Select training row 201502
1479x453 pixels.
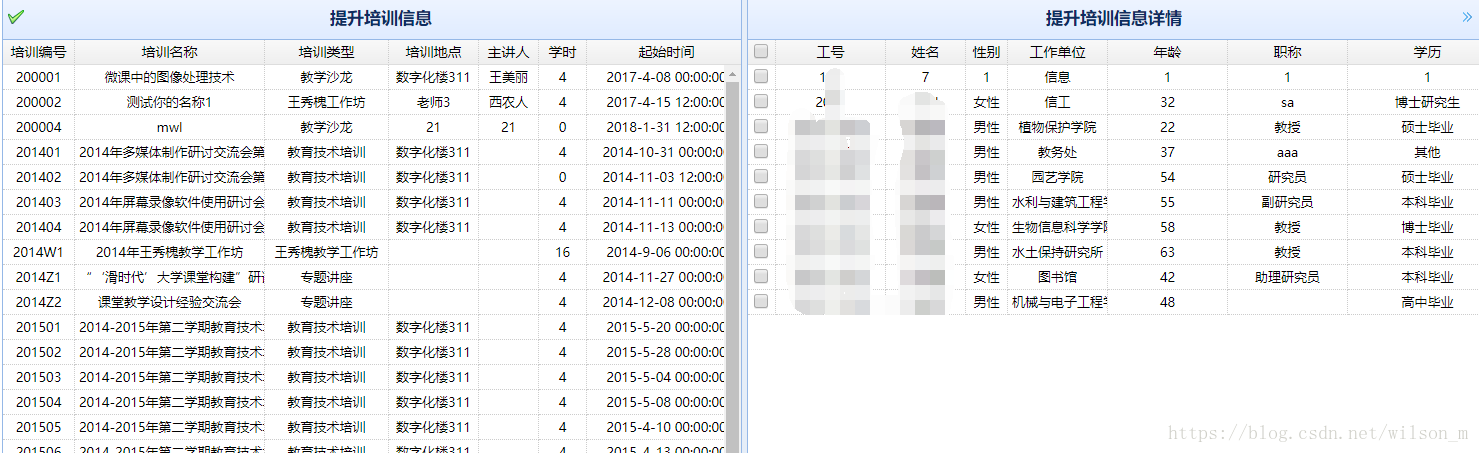[x=364, y=352]
